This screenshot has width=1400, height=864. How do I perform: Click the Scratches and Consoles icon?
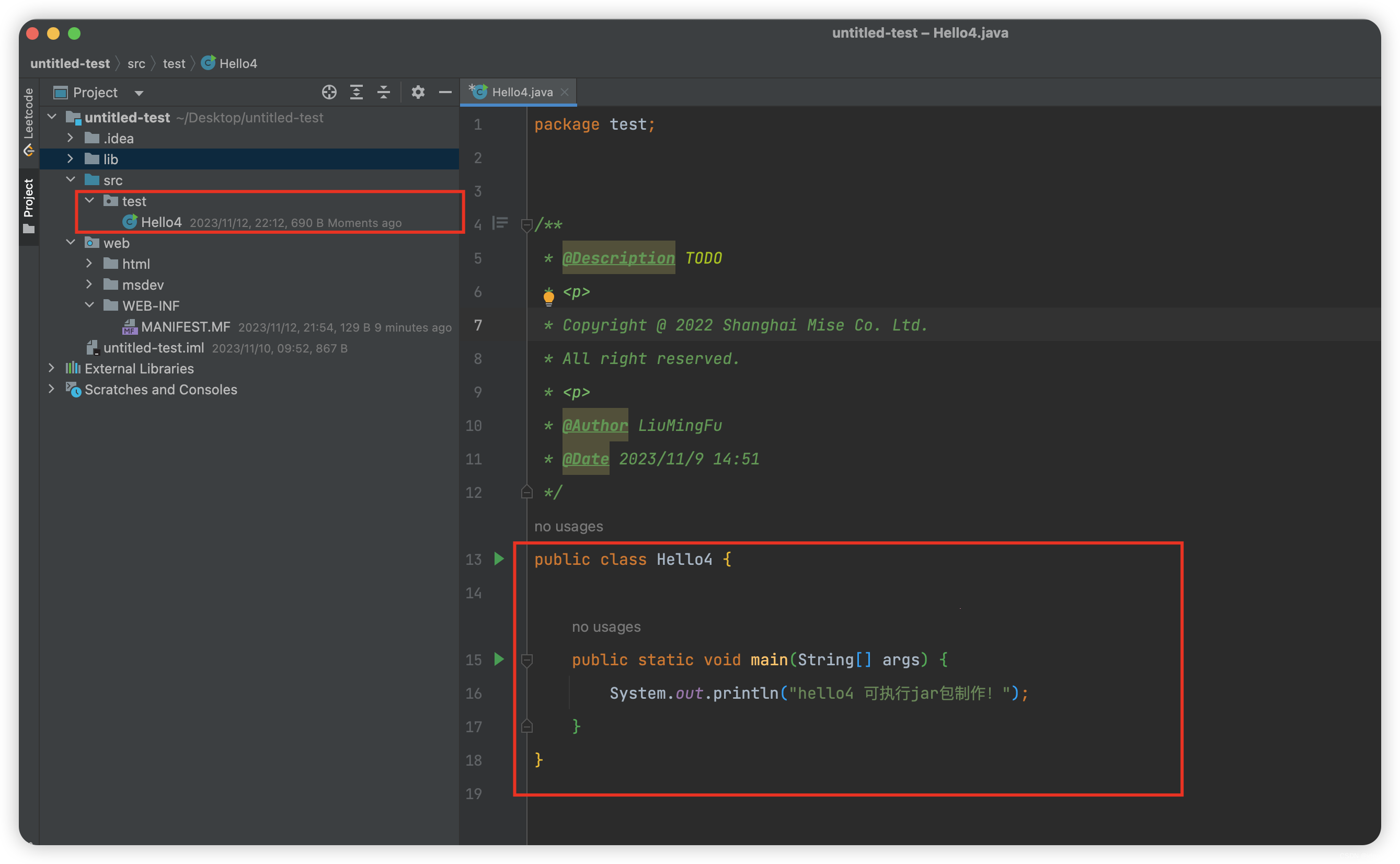pyautogui.click(x=73, y=389)
